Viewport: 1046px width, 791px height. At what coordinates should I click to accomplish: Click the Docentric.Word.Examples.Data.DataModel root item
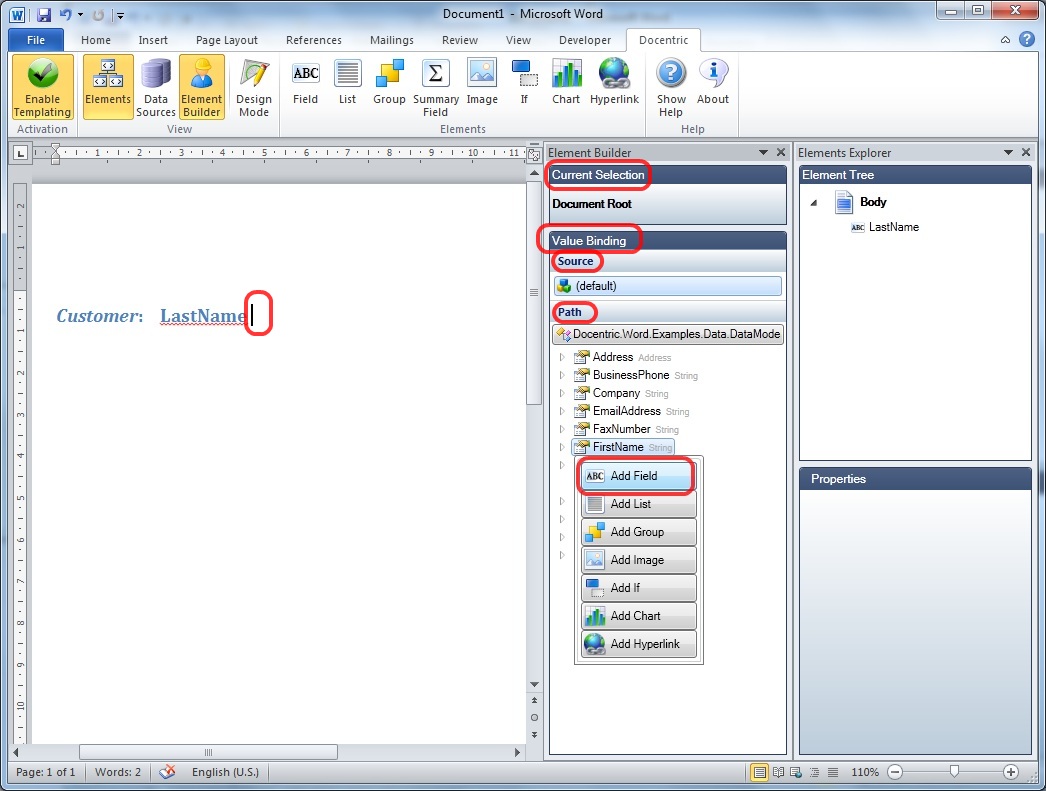668,334
